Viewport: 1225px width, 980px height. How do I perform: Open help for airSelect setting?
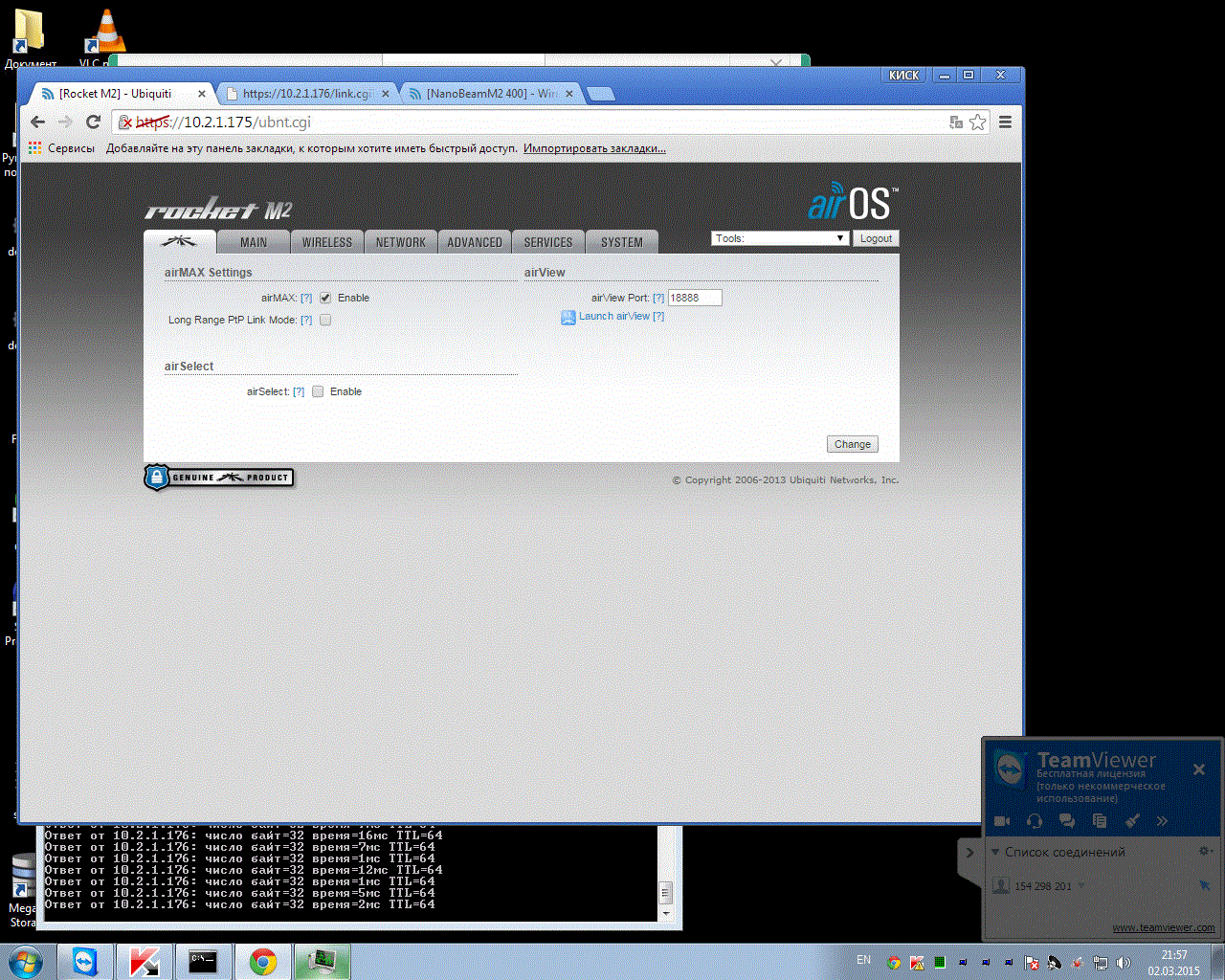(299, 391)
